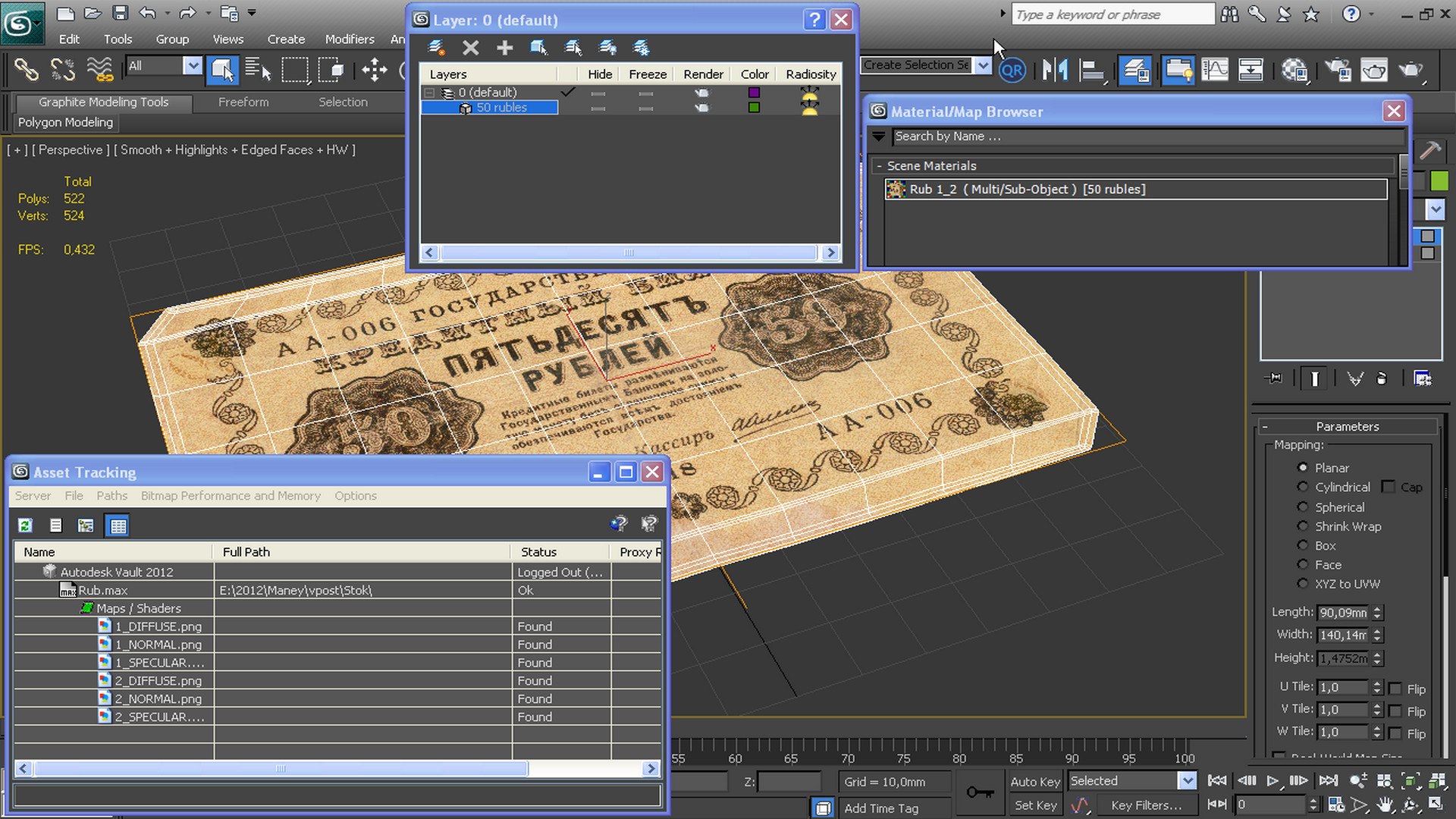Open the Mirror tool

[x=1054, y=71]
